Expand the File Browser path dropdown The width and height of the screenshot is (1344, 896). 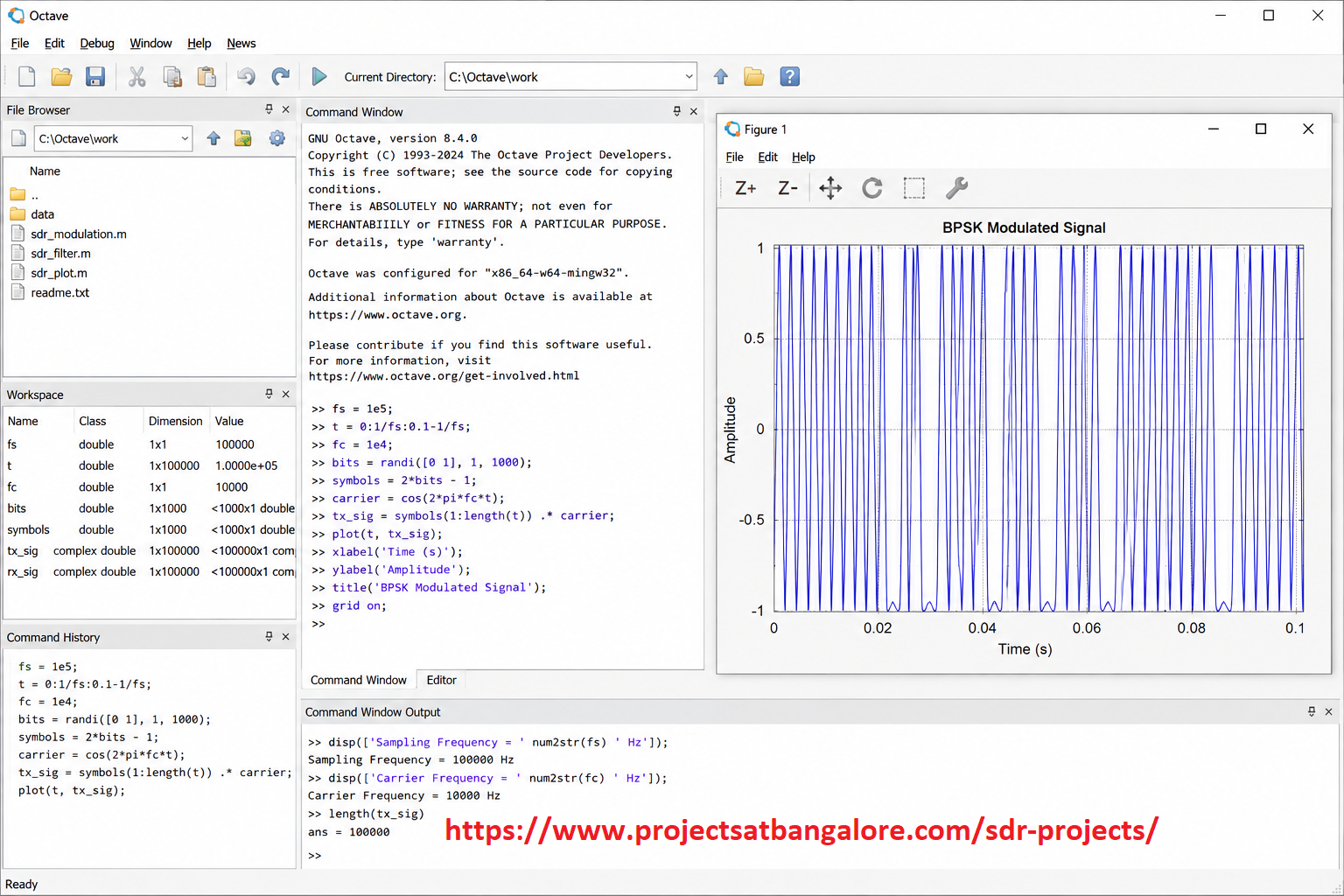pyautogui.click(x=185, y=138)
